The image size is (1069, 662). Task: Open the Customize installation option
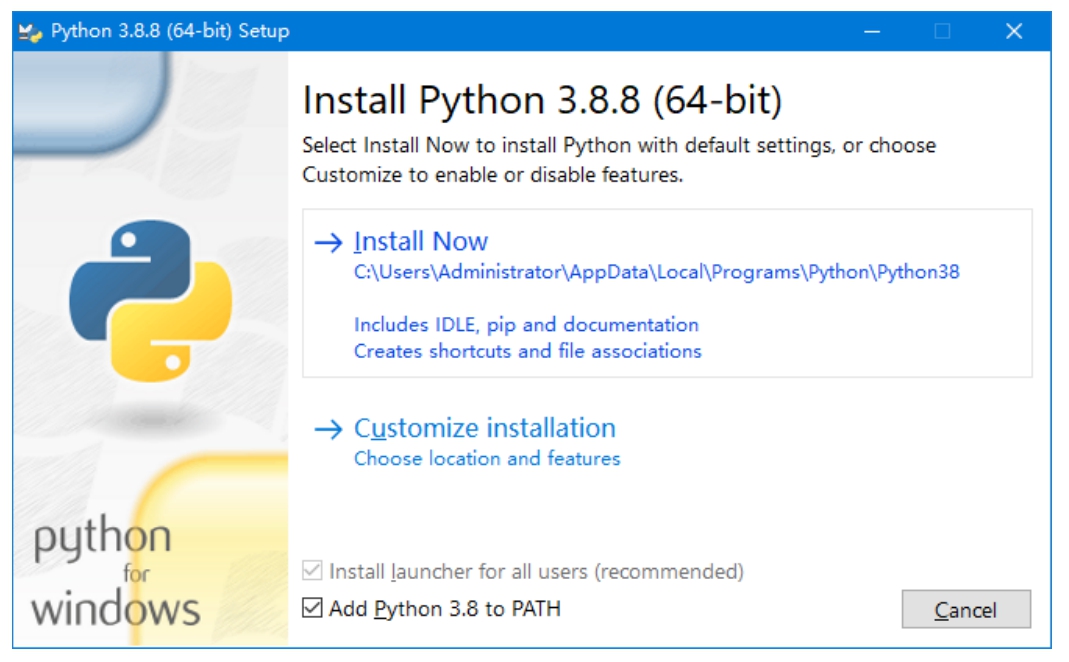coord(485,428)
